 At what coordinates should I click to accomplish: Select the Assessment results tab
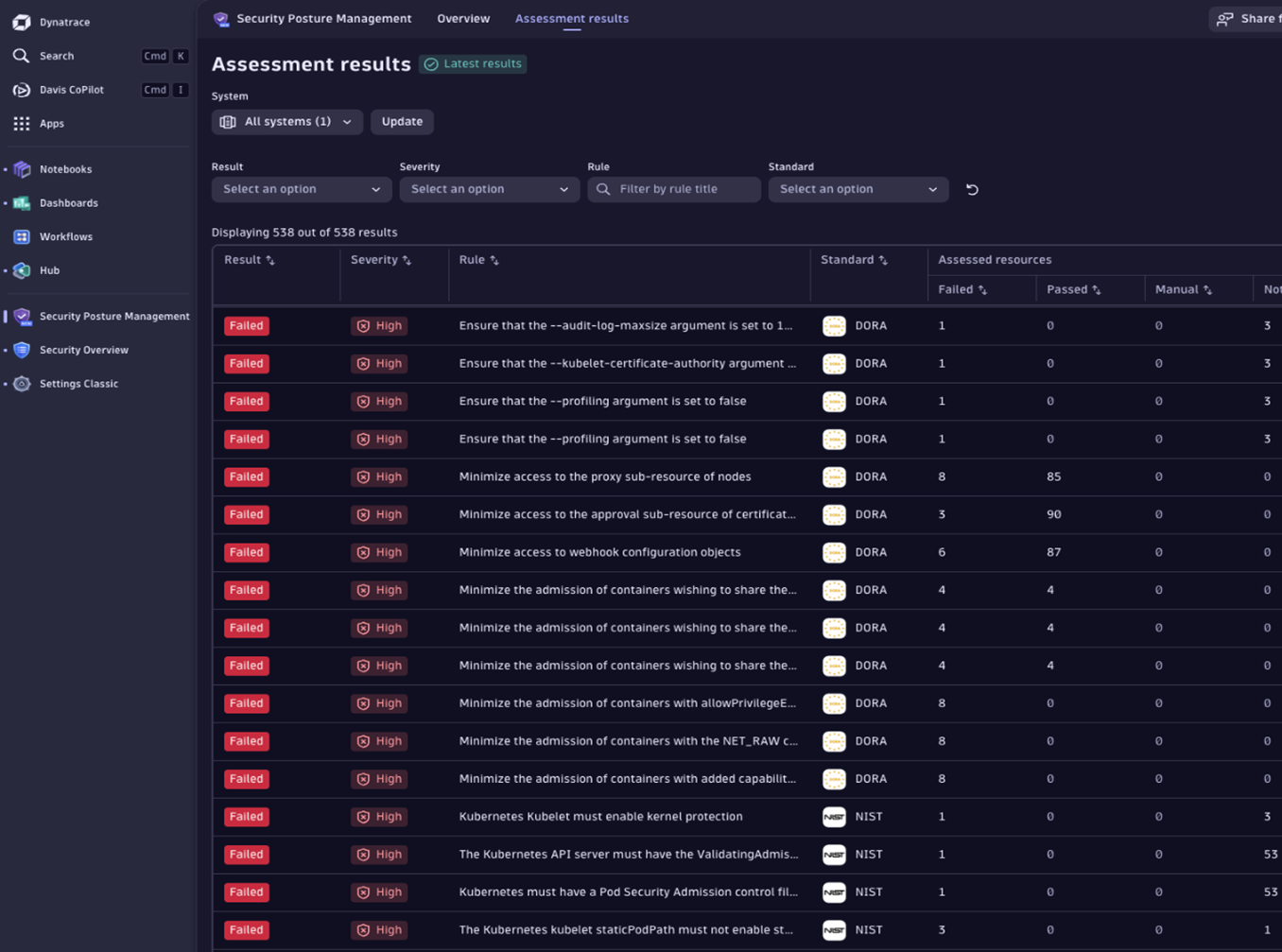(x=571, y=18)
